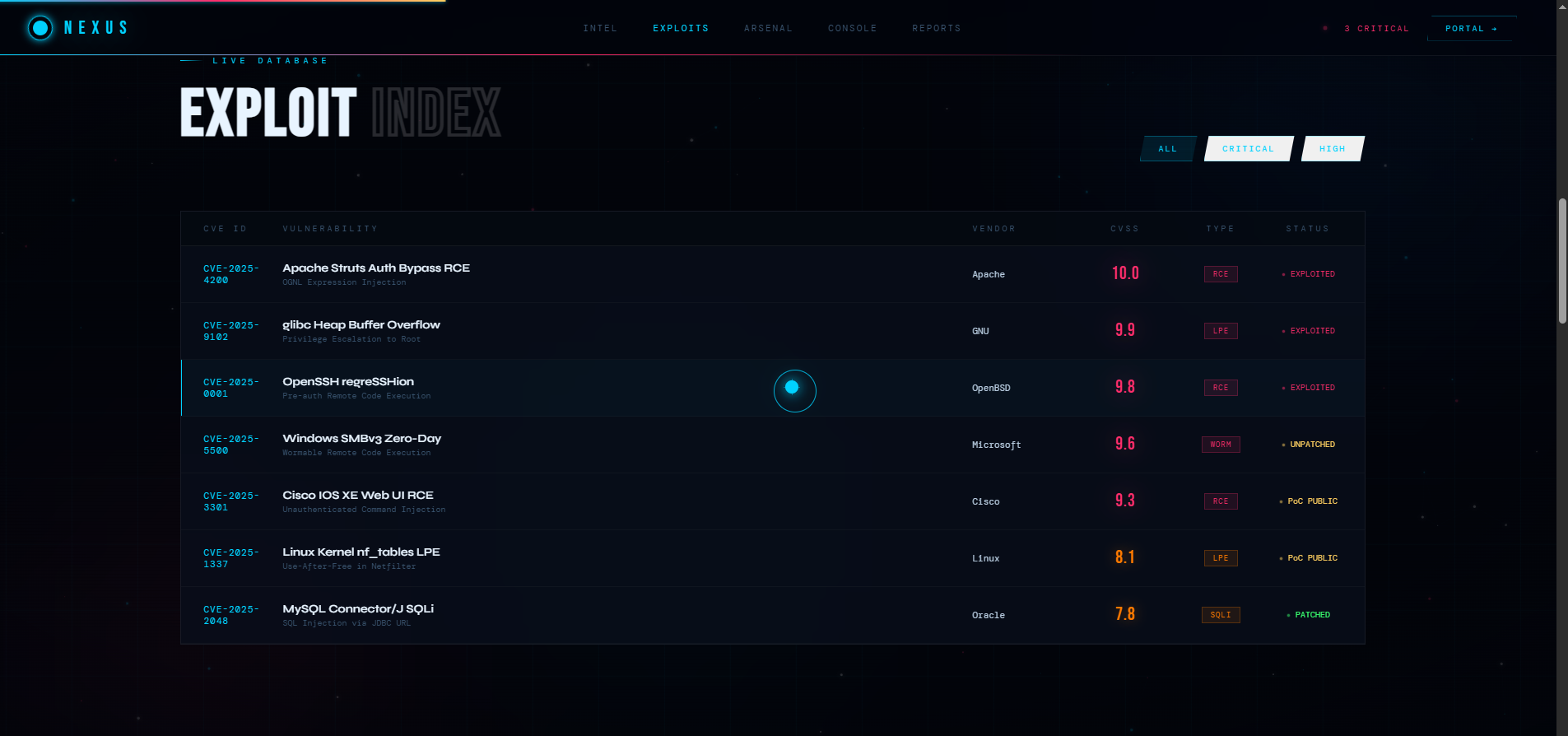Click the Microsoft vendor cell
Screen dimensions: 1568x736
997,445
